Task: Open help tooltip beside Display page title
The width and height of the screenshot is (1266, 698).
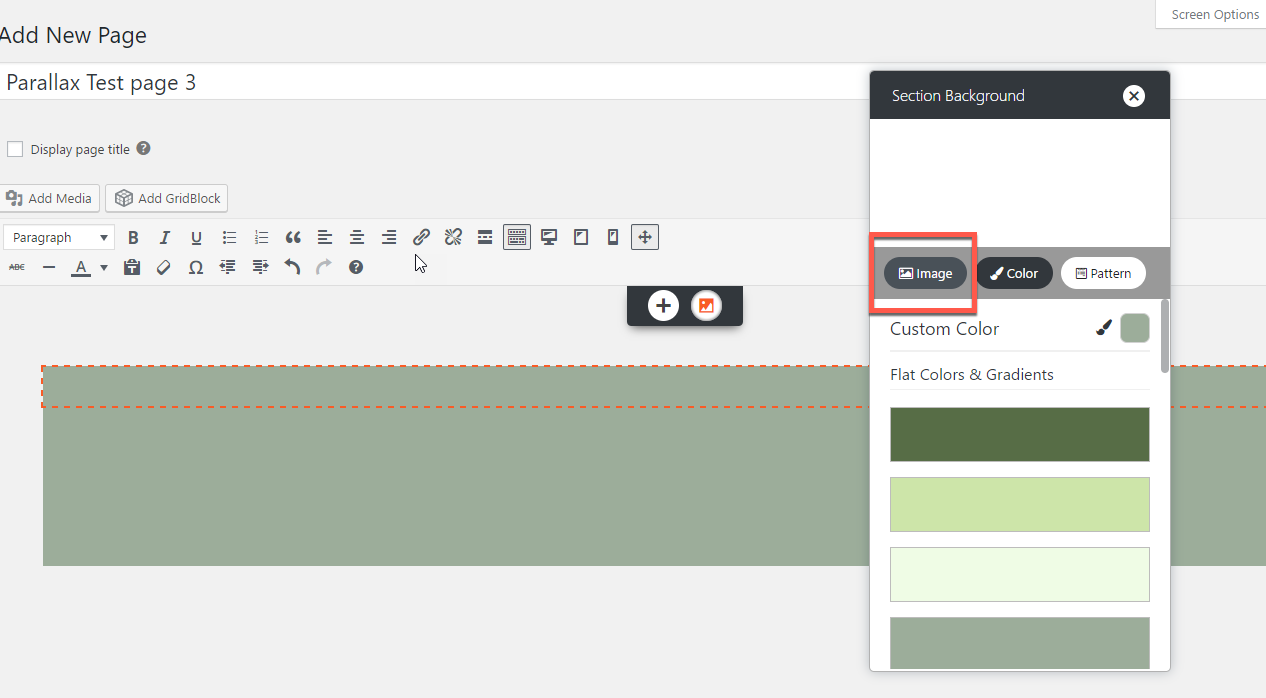Action: (143, 148)
